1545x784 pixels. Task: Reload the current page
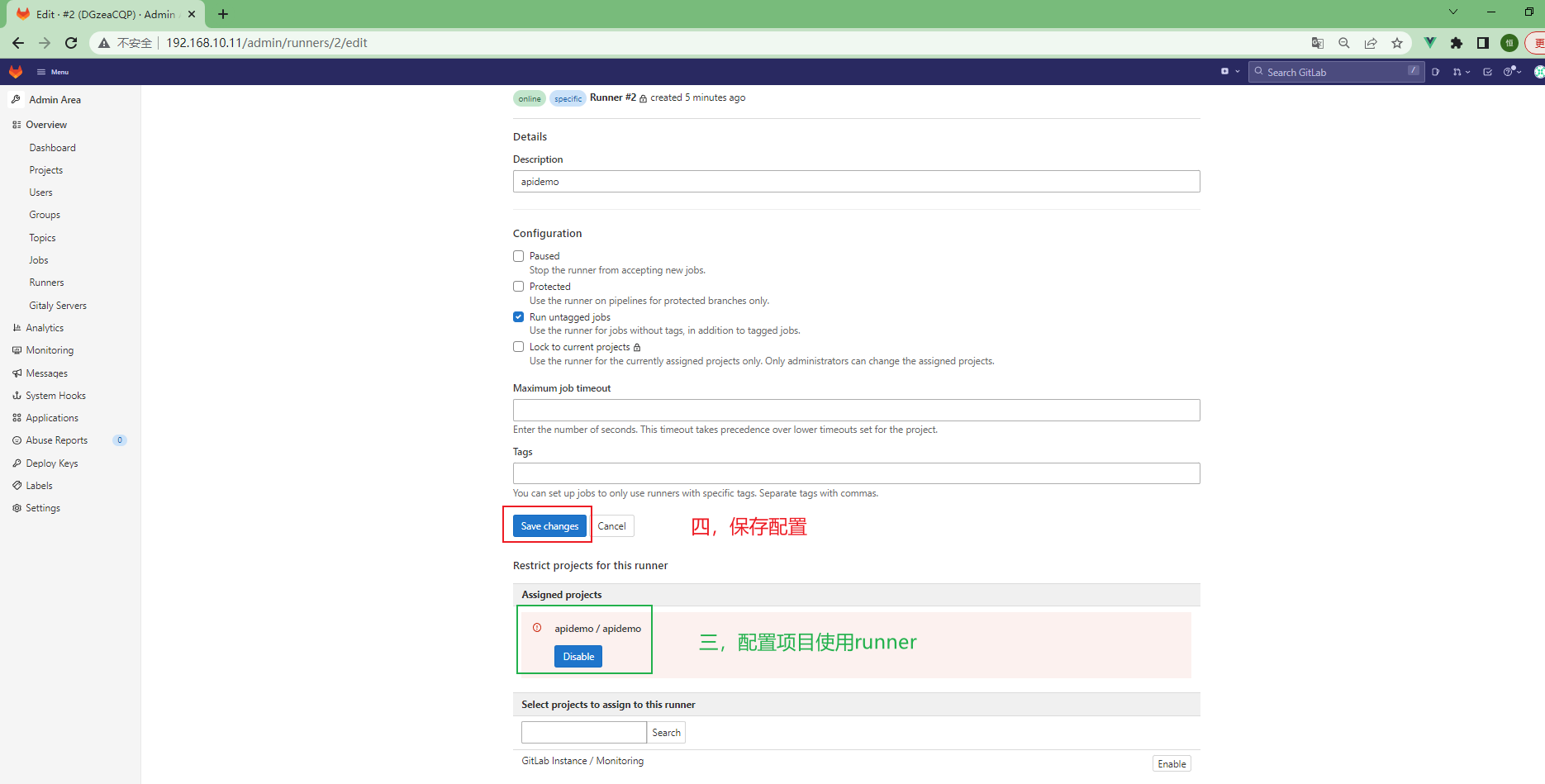click(x=71, y=43)
